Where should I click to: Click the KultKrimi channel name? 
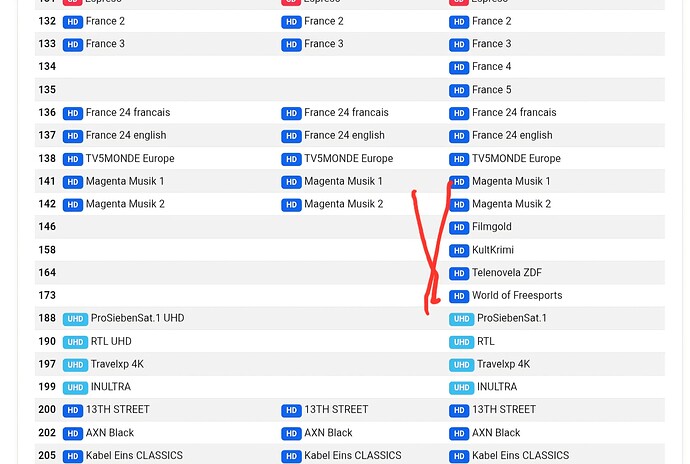click(493, 250)
